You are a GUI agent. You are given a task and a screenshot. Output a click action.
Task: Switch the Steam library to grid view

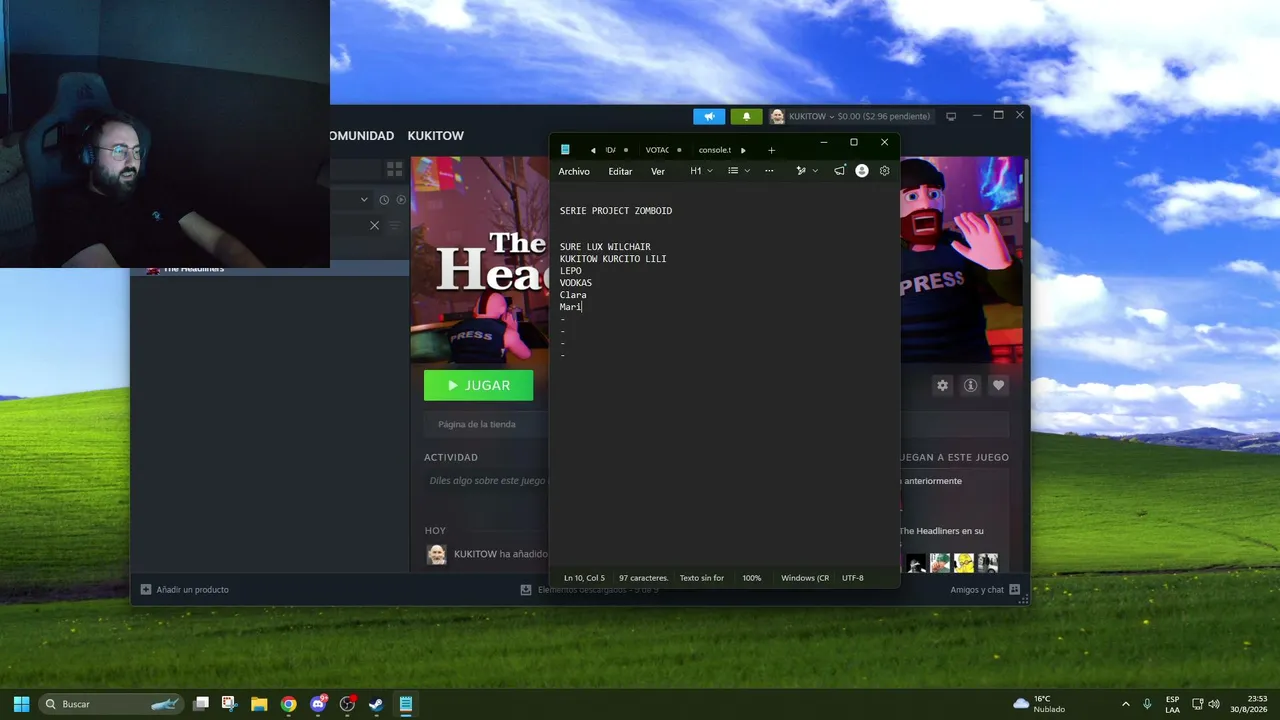[394, 170]
